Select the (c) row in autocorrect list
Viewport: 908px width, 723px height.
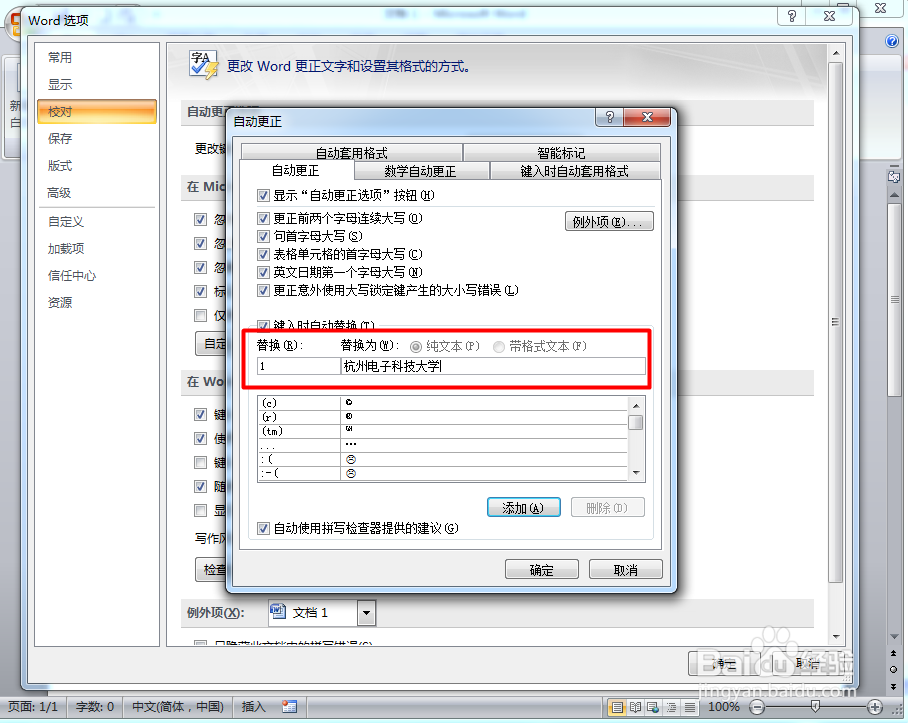[442, 403]
